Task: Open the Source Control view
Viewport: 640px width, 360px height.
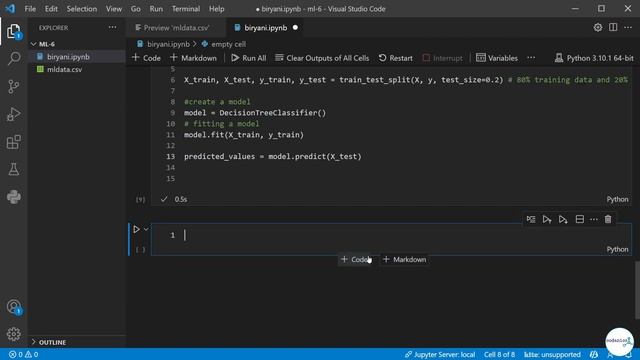Action: 13,86
